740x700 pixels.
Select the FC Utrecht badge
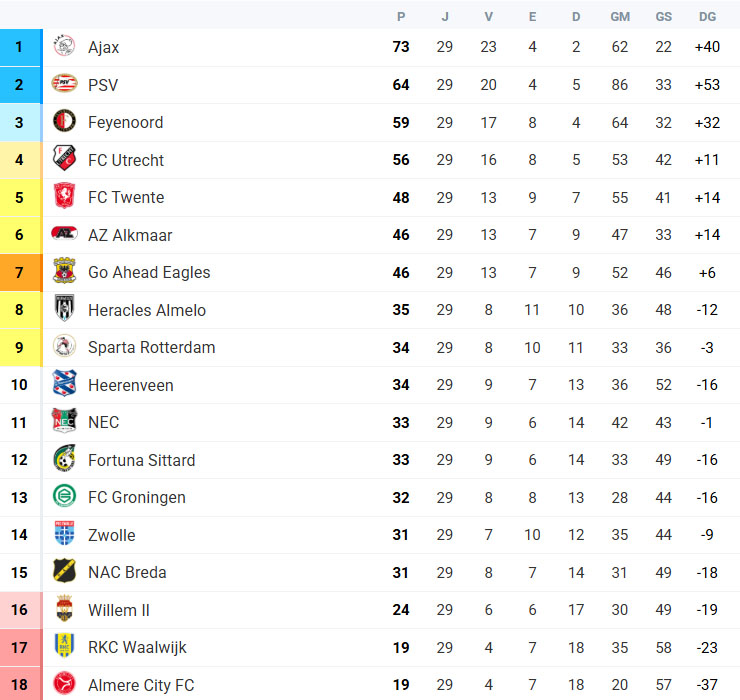point(64,158)
